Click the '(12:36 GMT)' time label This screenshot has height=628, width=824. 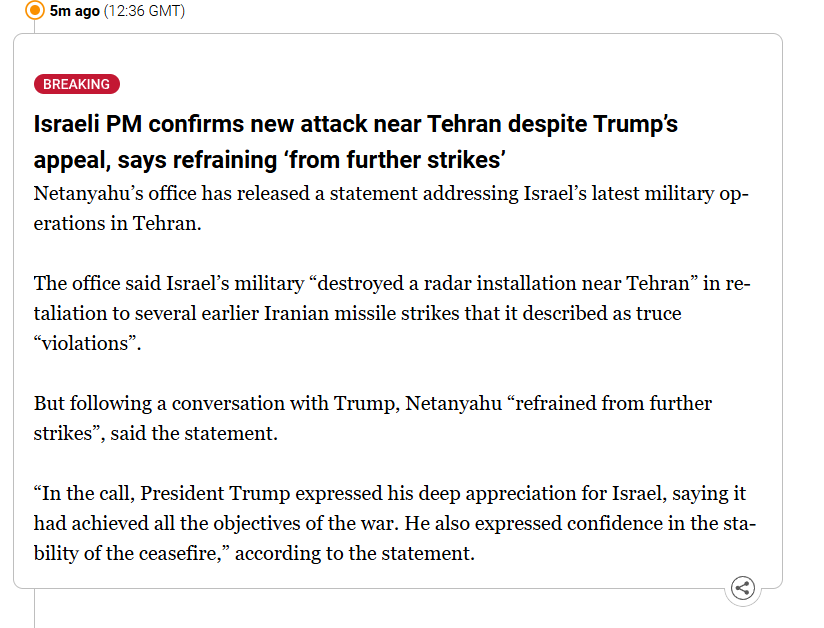point(145,11)
